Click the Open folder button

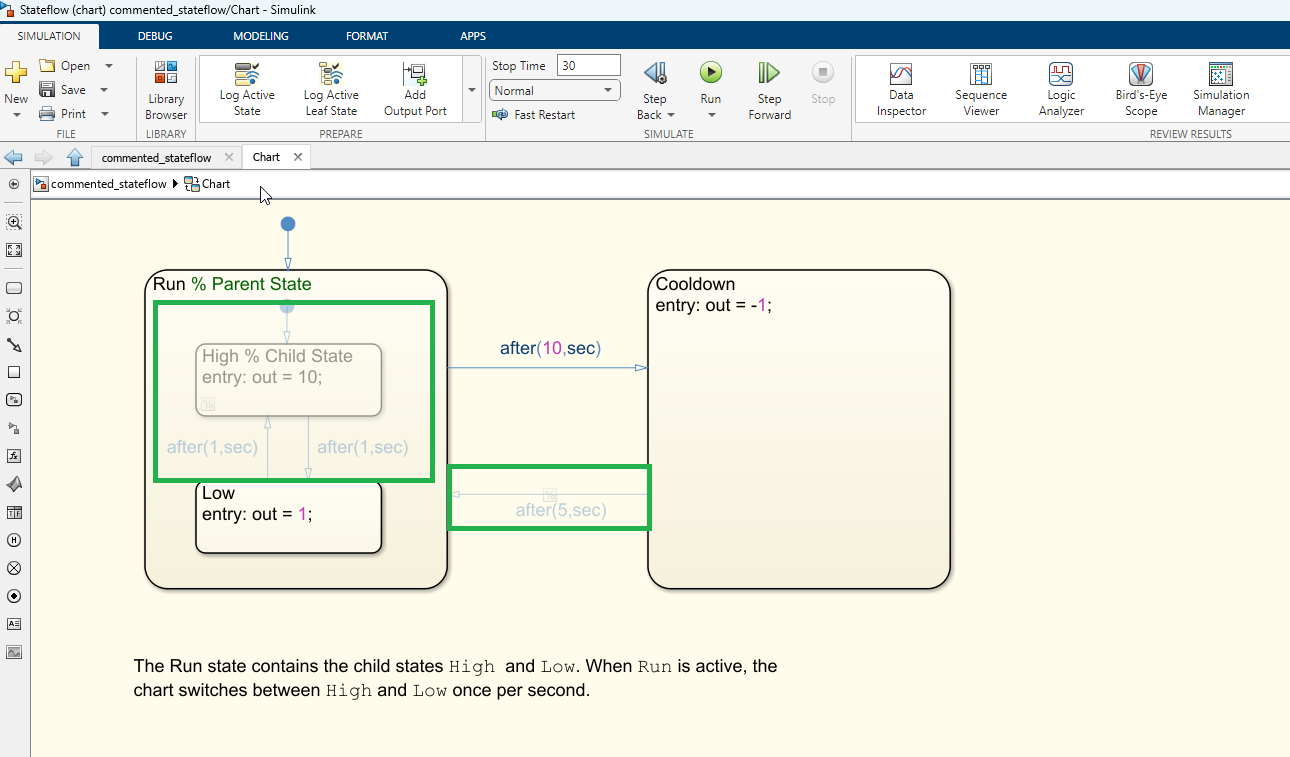[x=65, y=66]
